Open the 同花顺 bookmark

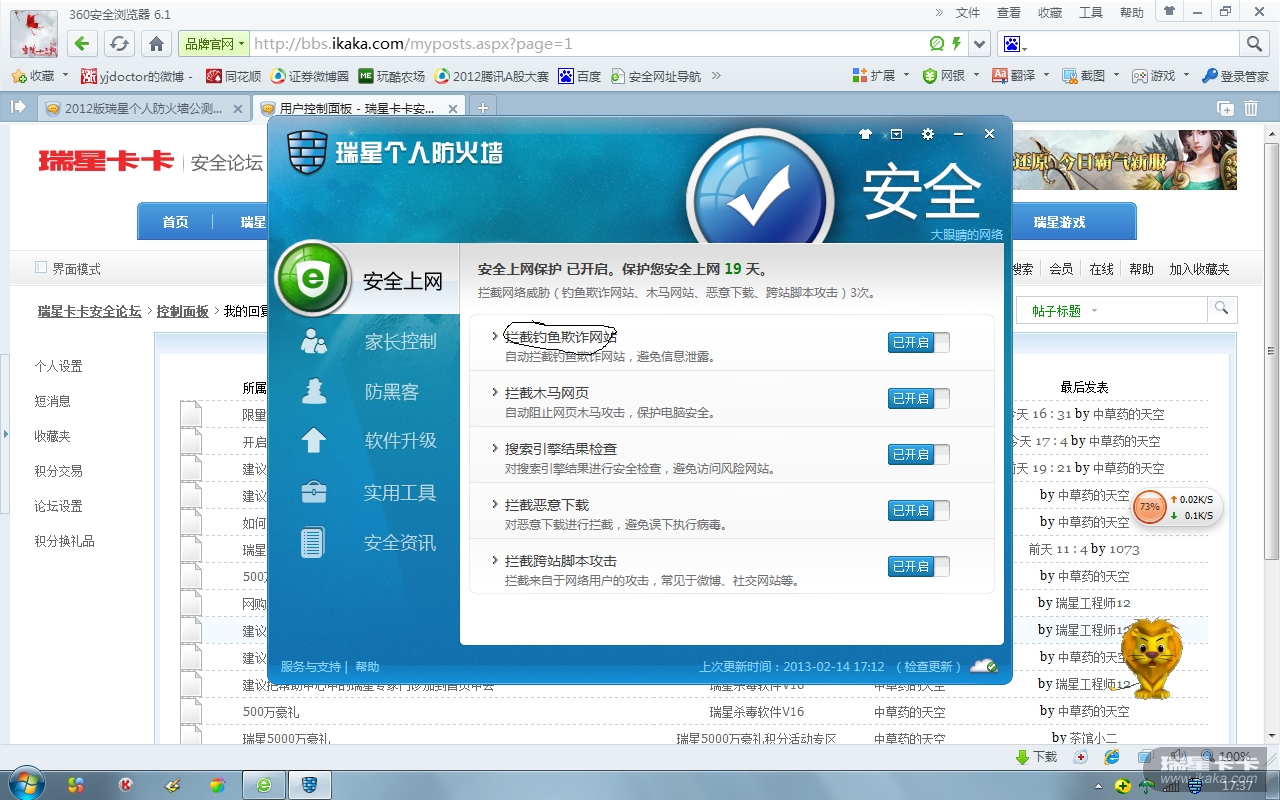pyautogui.click(x=233, y=76)
